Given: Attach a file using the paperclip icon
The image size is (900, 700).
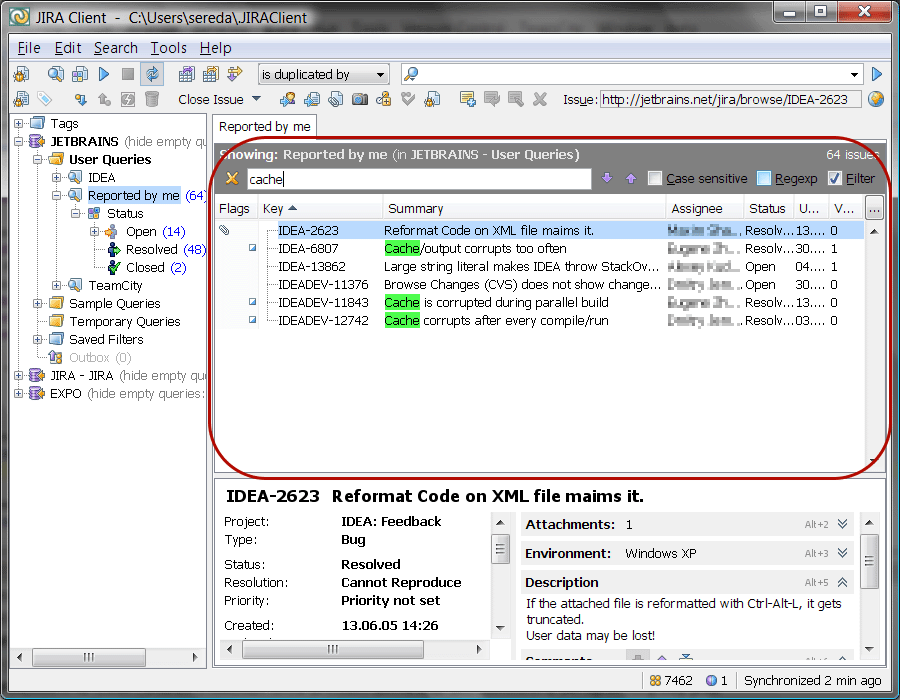Looking at the screenshot, I should pos(337,98).
